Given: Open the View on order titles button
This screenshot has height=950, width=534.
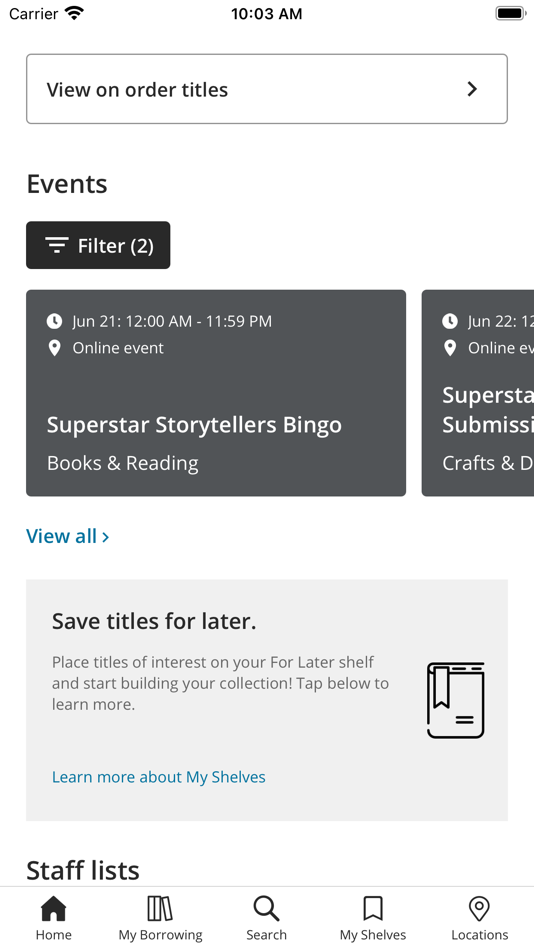Looking at the screenshot, I should tap(267, 89).
